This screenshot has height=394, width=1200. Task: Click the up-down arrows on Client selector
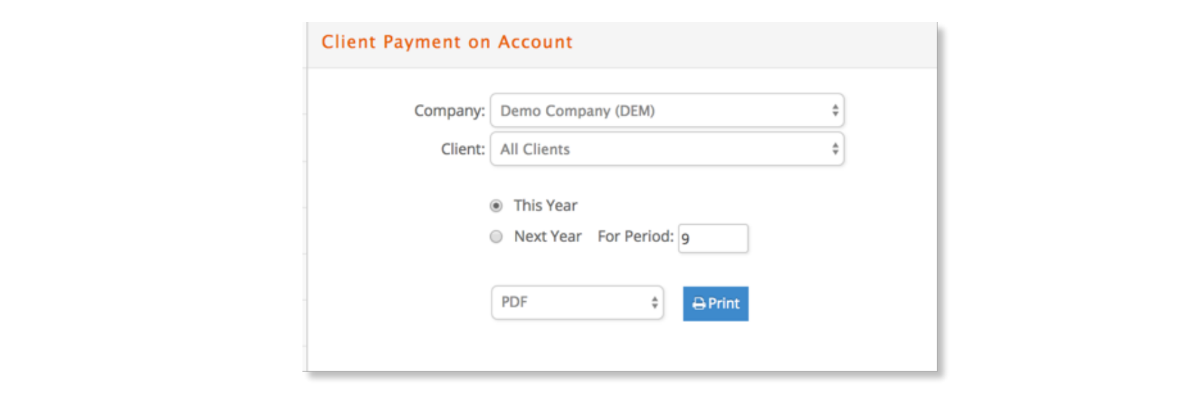coord(835,149)
